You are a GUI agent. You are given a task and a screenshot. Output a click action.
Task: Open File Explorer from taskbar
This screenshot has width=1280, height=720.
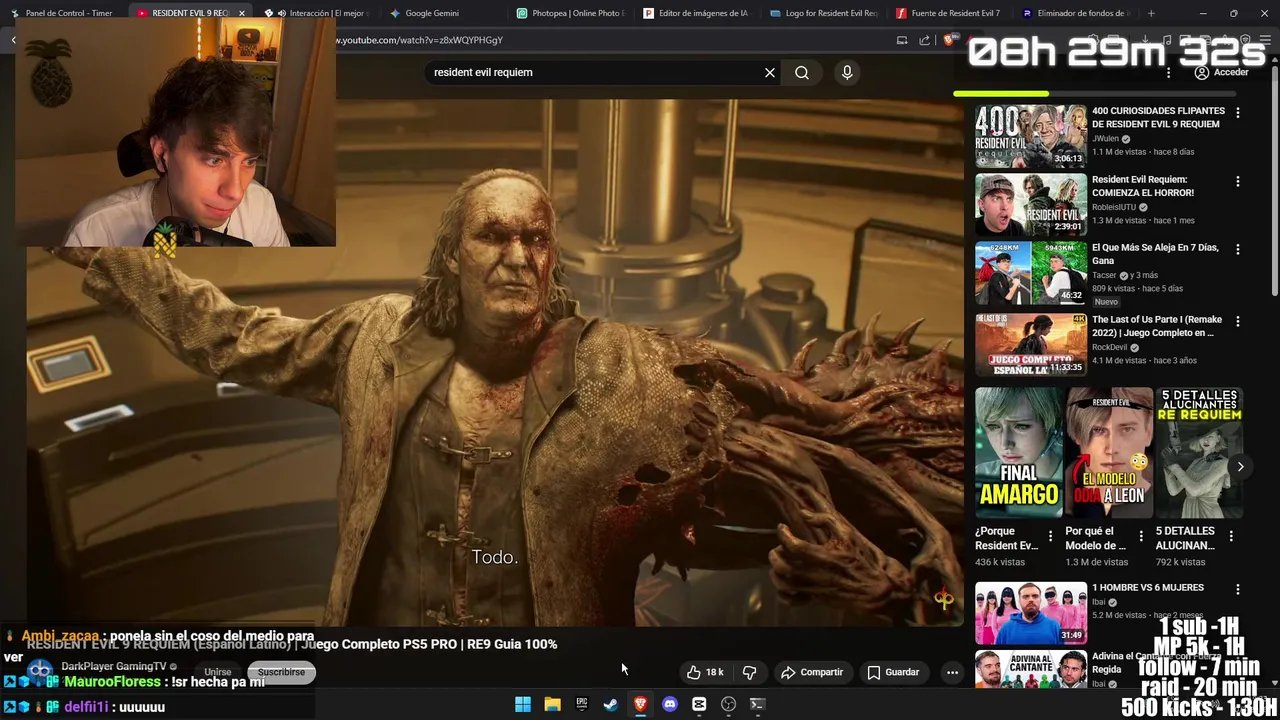click(552, 704)
